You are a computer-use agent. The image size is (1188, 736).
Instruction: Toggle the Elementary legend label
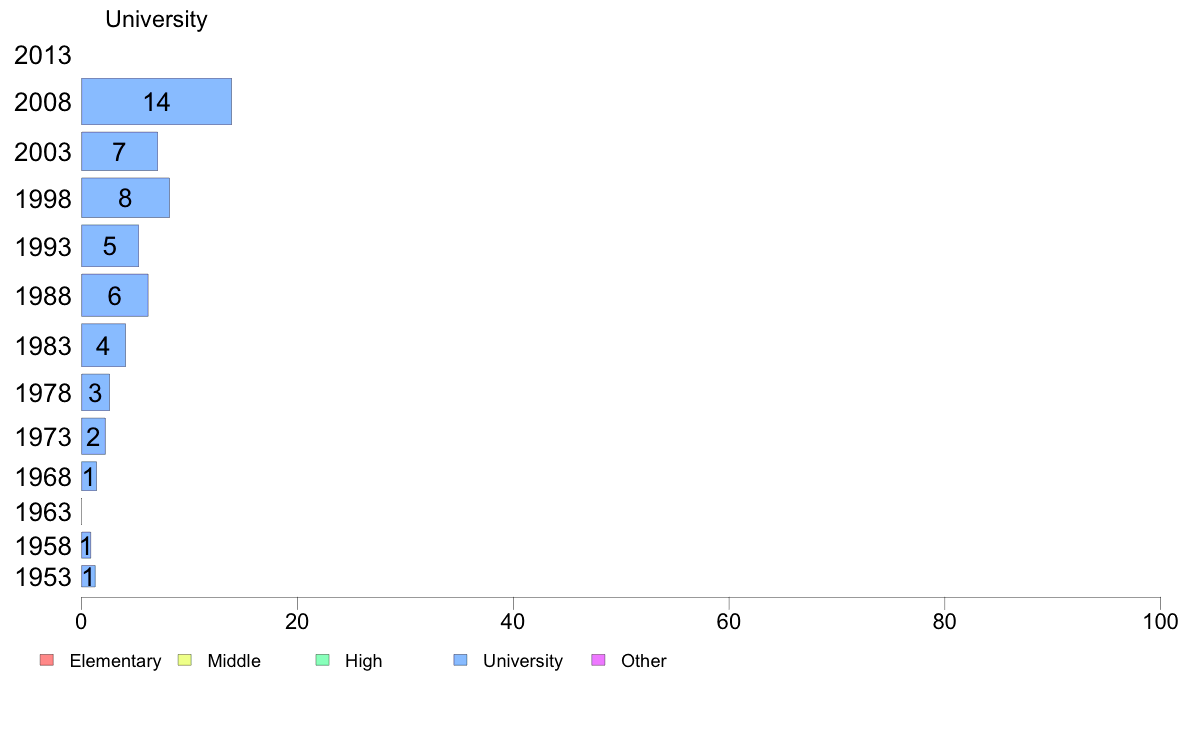click(x=115, y=661)
